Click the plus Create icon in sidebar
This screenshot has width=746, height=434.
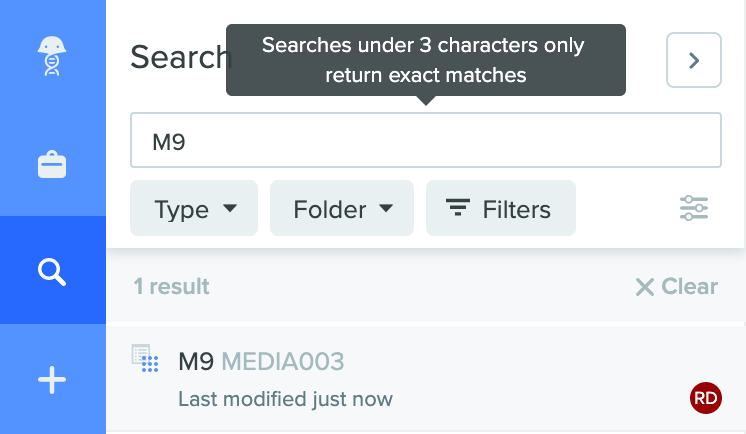[x=52, y=380]
